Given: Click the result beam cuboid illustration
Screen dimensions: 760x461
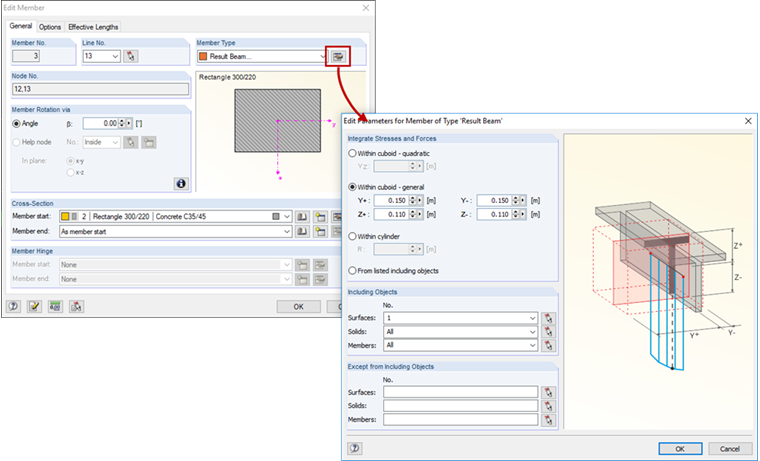Looking at the screenshot, I should pyautogui.click(x=659, y=282).
